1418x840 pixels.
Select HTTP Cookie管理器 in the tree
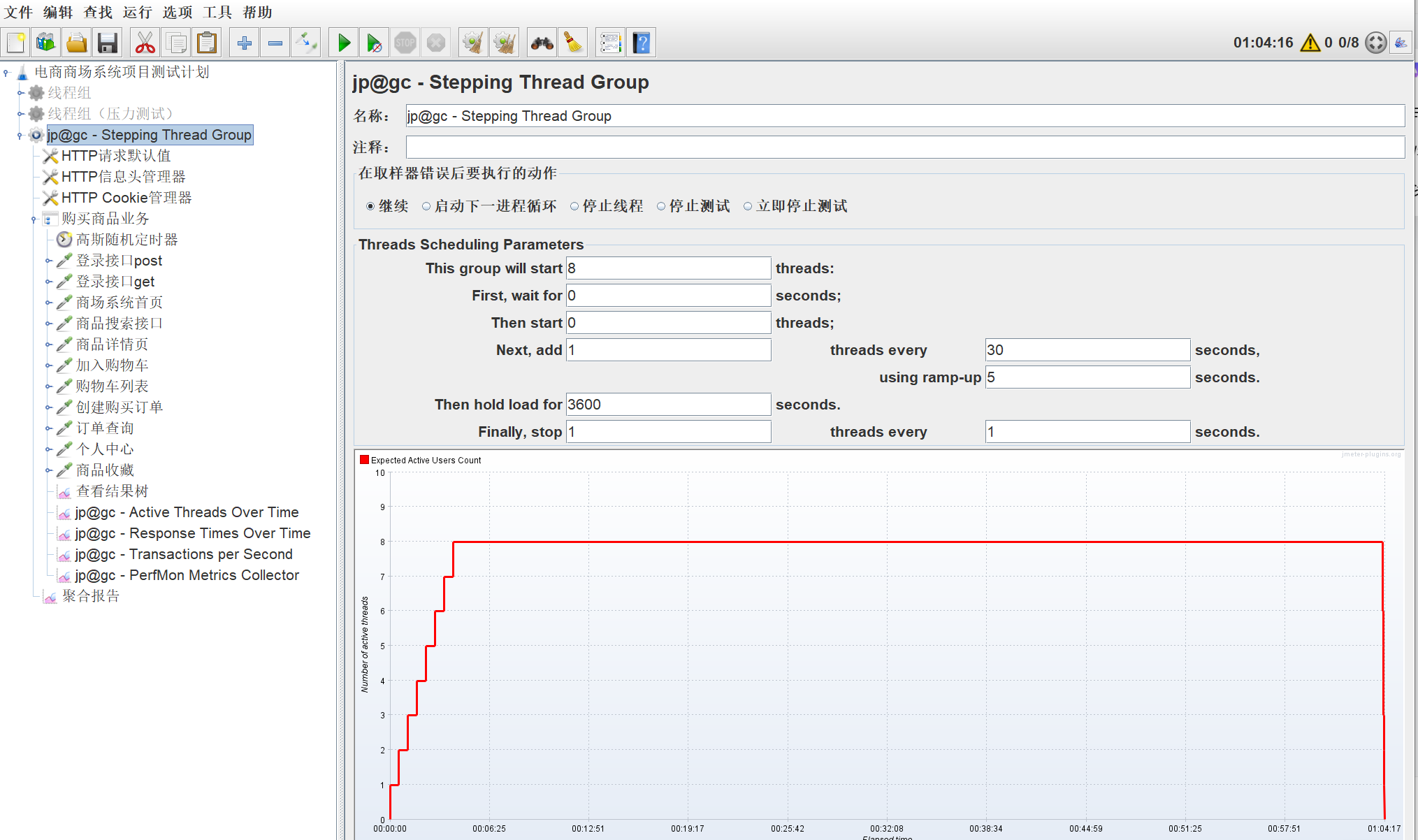tap(126, 198)
